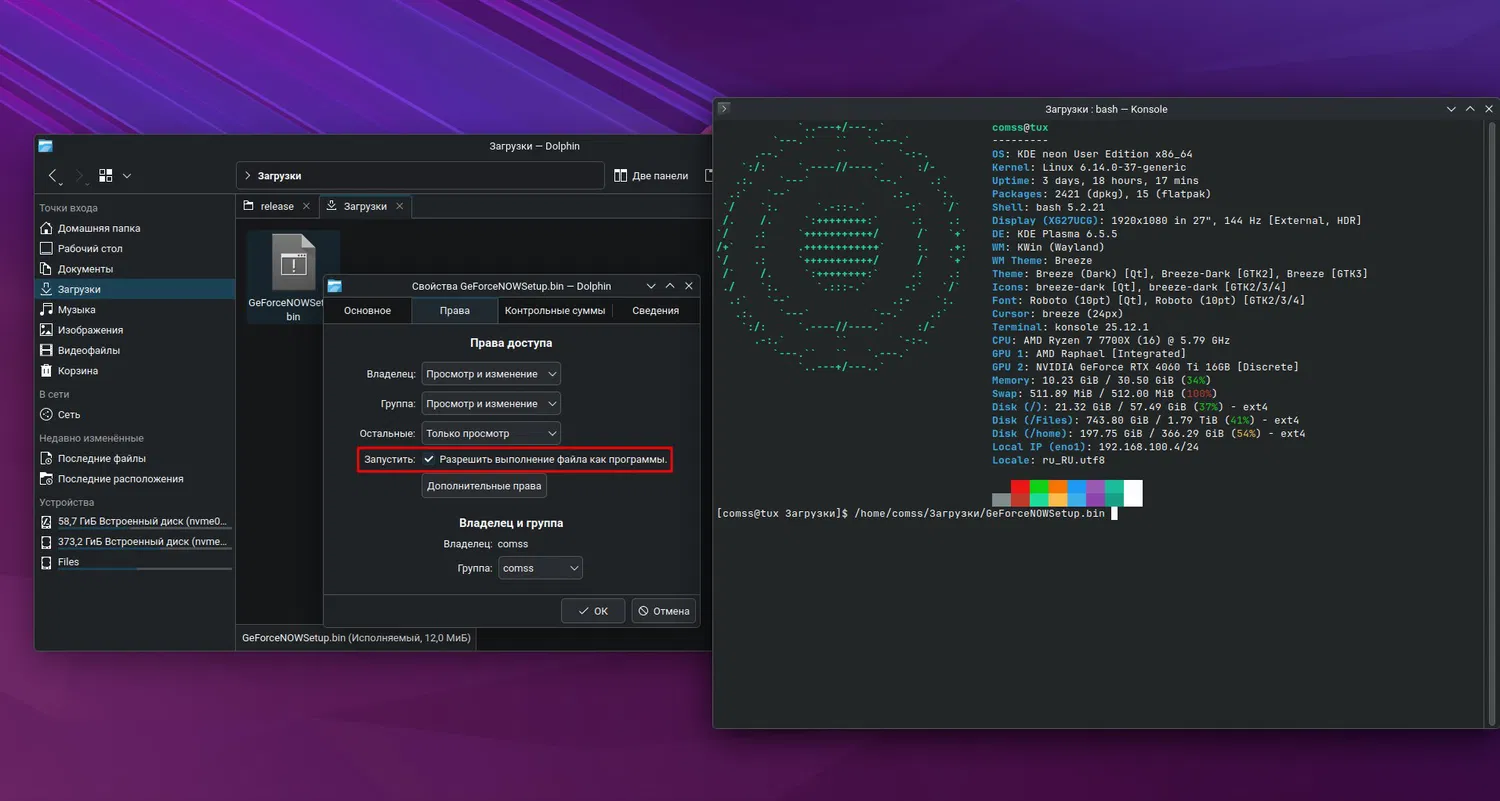Click the Konsole app icon in the title bar
Screen dimensions: 1500x801
coord(725,109)
